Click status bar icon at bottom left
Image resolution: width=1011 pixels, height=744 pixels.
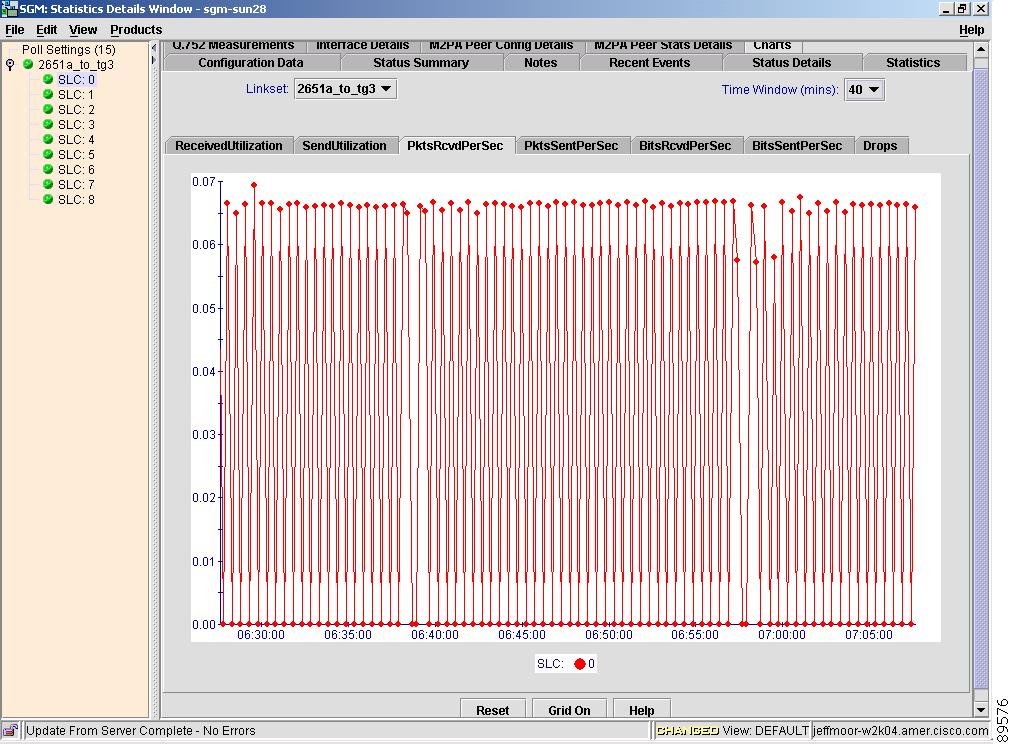coord(11,731)
